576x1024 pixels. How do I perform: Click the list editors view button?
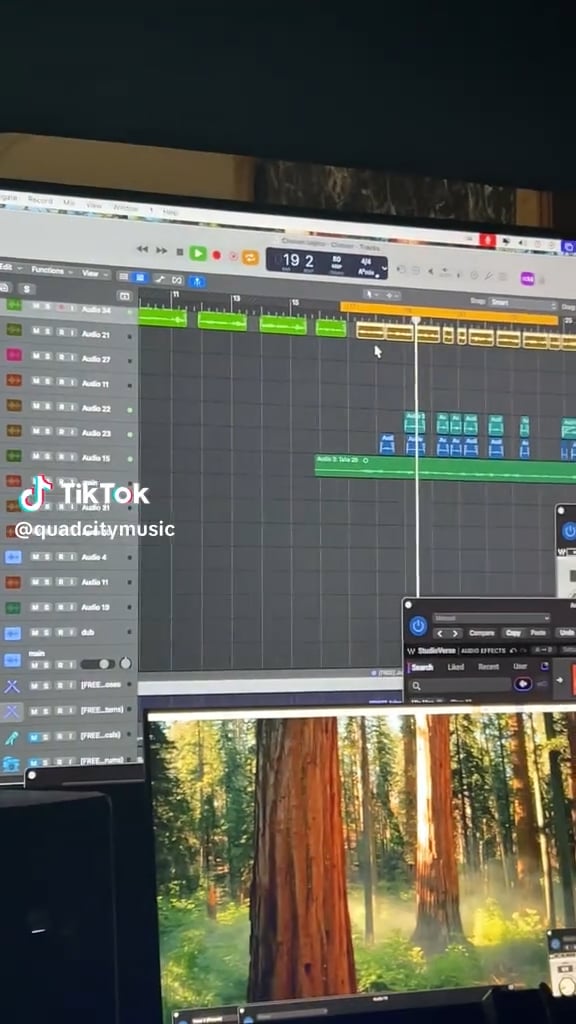tap(123, 276)
